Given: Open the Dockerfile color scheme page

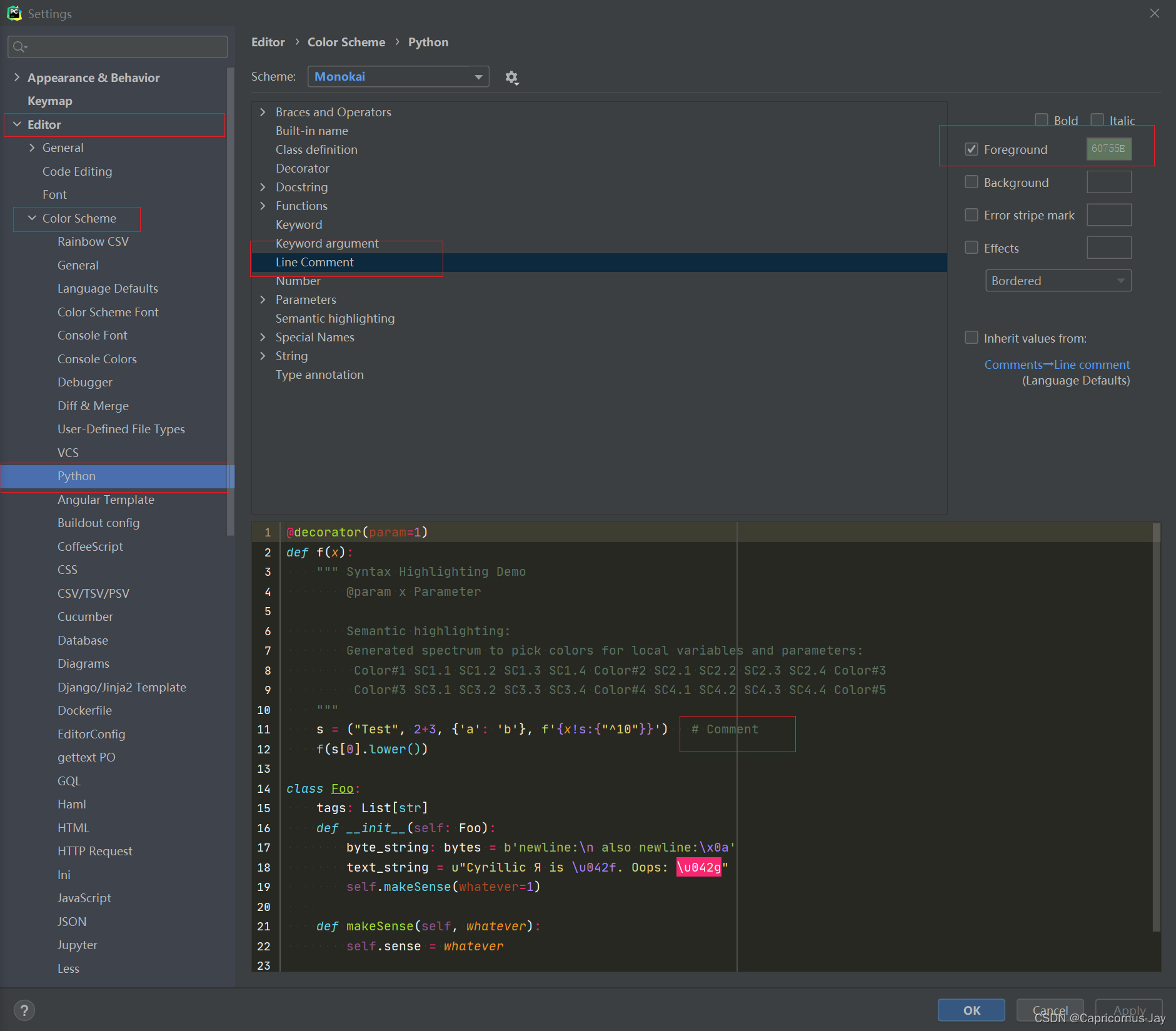Looking at the screenshot, I should tap(84, 710).
